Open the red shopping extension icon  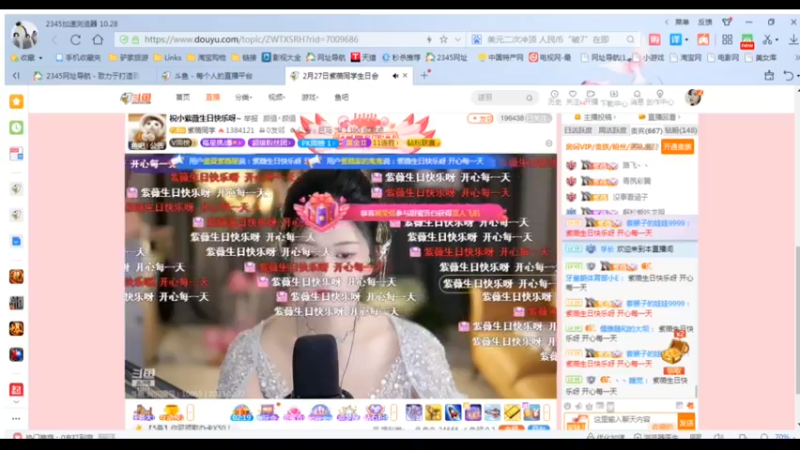click(x=655, y=39)
